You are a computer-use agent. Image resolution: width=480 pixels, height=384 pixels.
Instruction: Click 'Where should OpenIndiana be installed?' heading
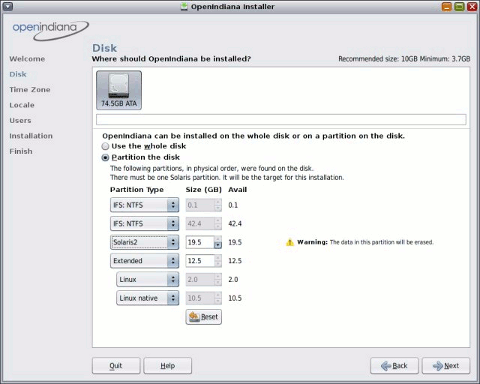point(171,59)
